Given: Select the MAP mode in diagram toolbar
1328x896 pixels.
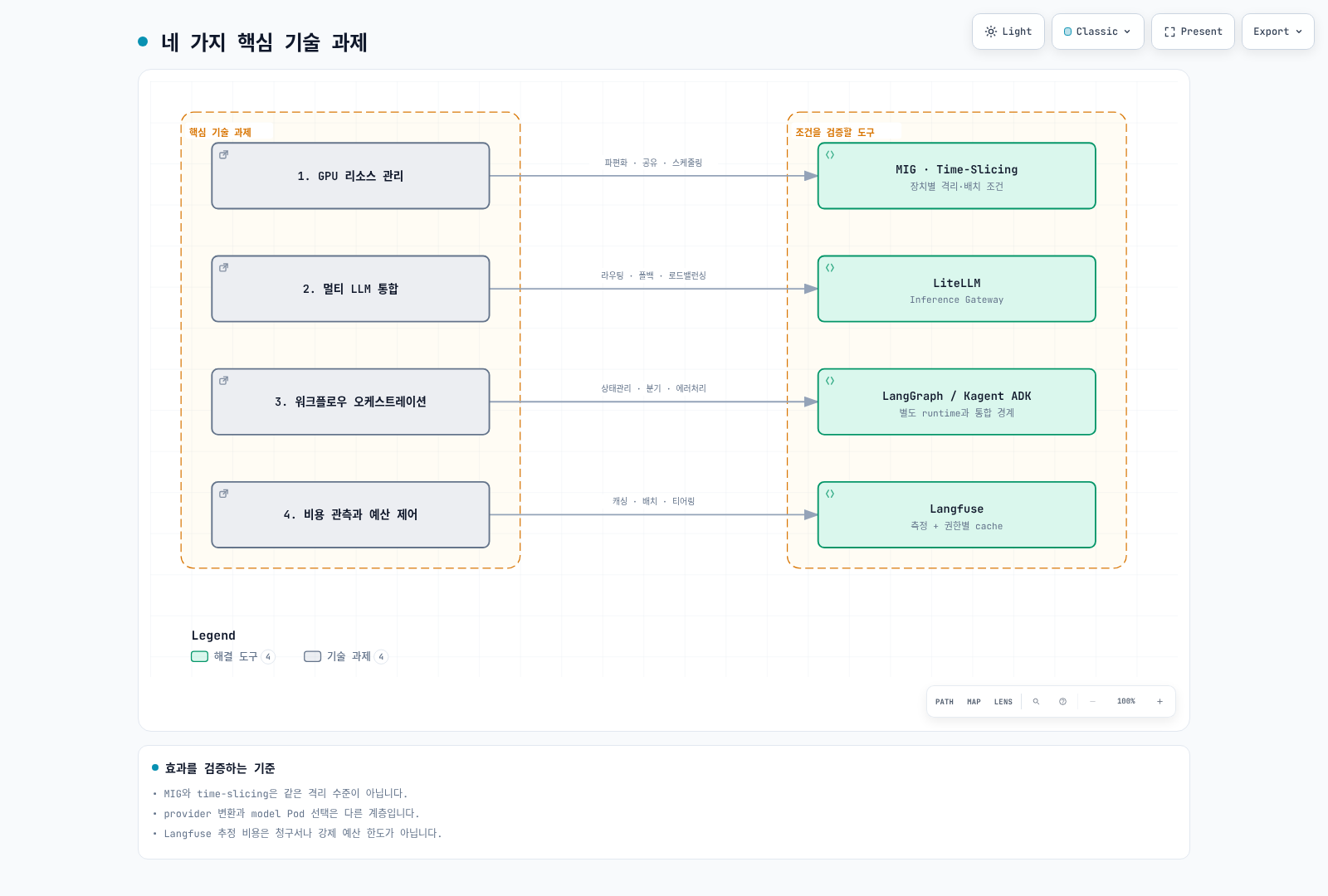Looking at the screenshot, I should click(x=974, y=702).
